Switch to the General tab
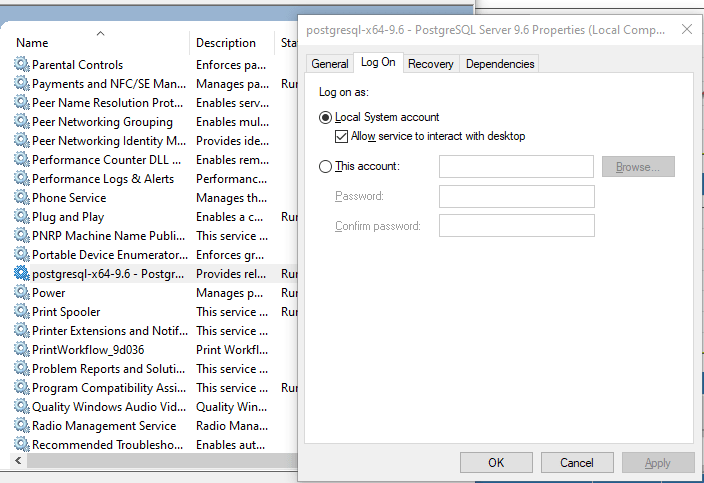This screenshot has height=483, width=704. (x=329, y=64)
